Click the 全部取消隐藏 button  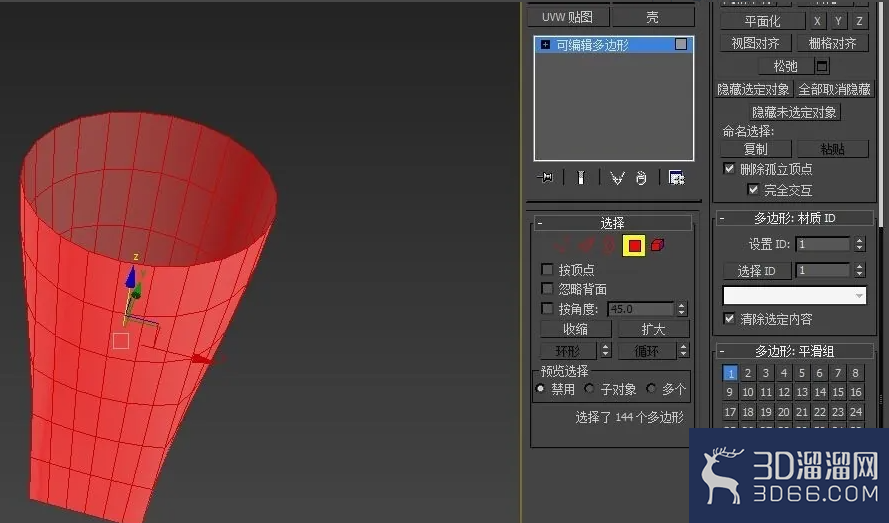click(835, 90)
